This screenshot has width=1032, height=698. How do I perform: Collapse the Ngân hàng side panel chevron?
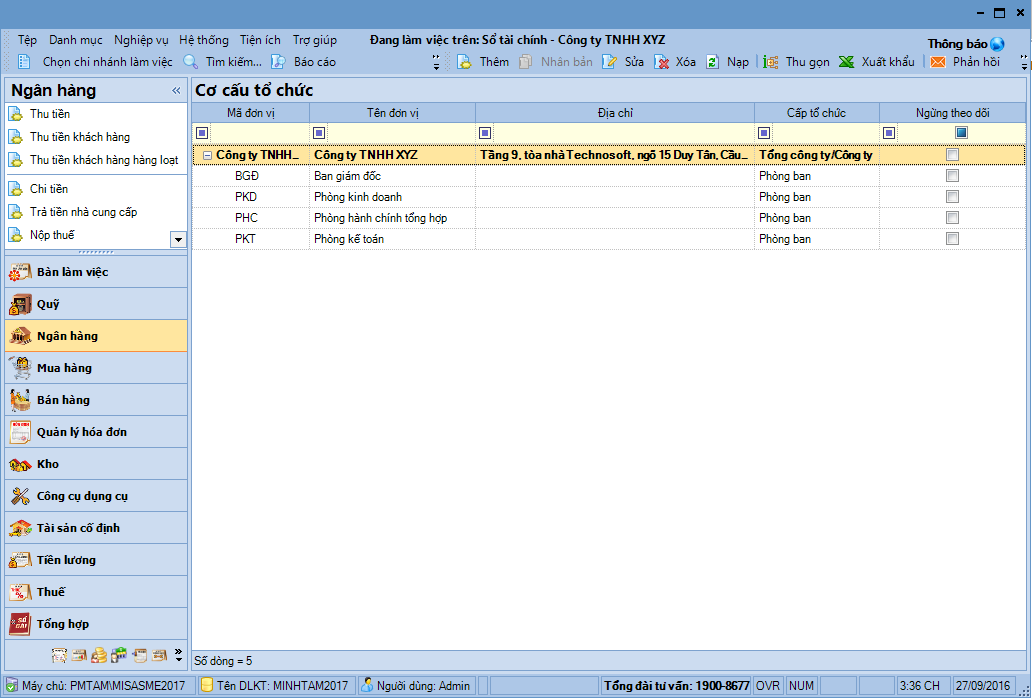(176, 90)
